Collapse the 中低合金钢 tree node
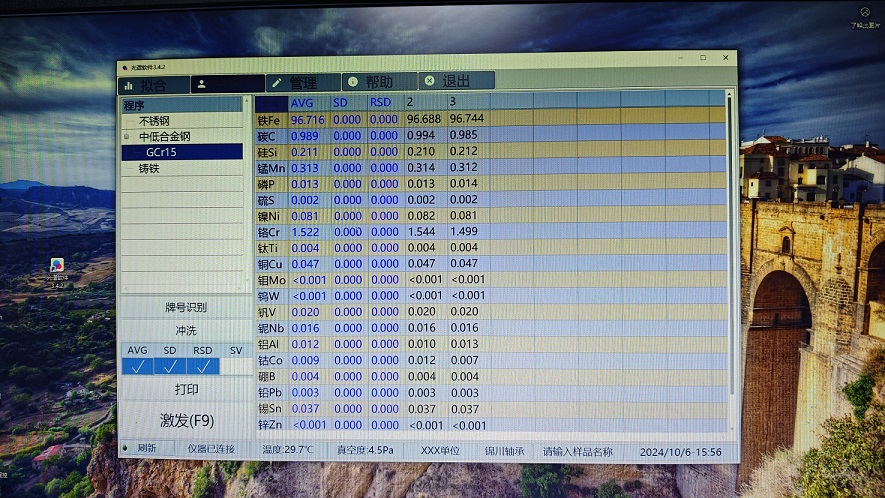 pos(127,137)
